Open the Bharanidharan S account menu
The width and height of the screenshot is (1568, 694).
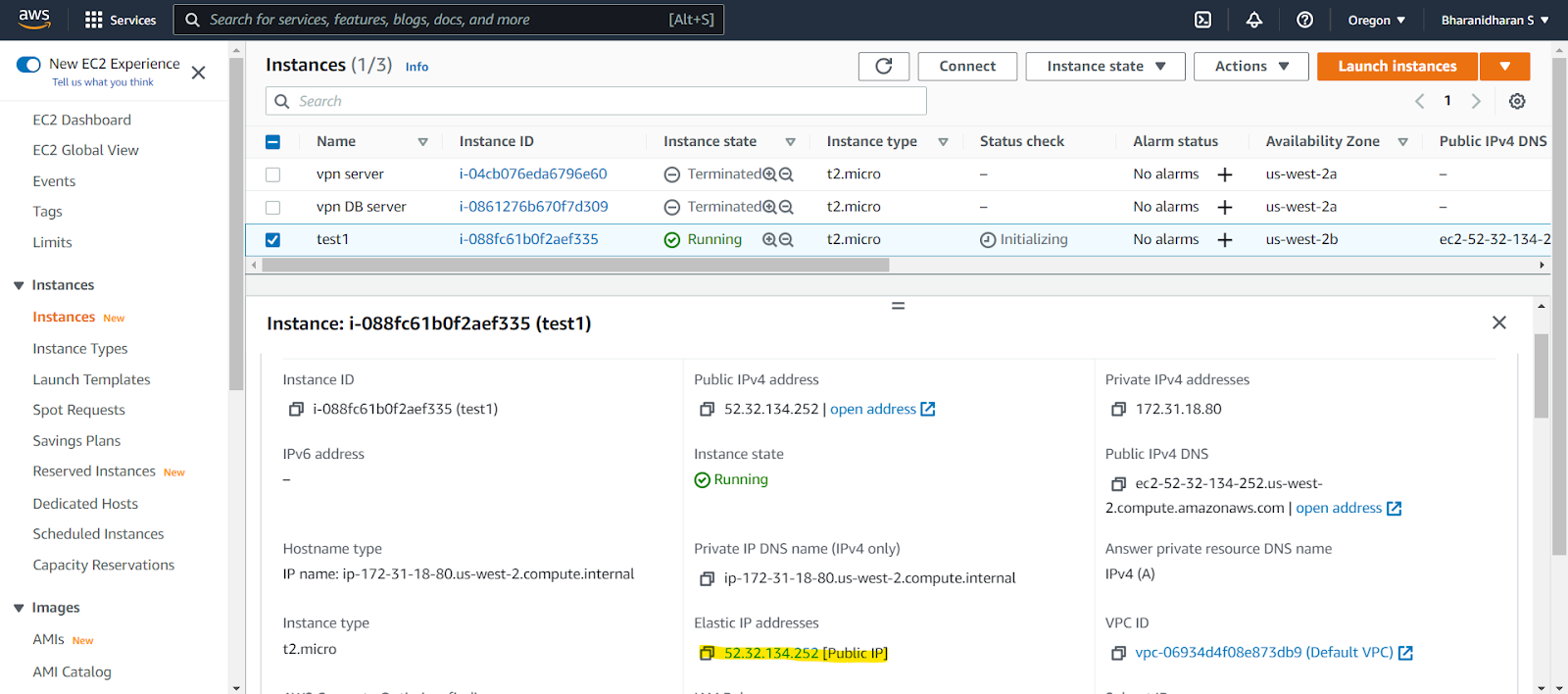click(1494, 20)
